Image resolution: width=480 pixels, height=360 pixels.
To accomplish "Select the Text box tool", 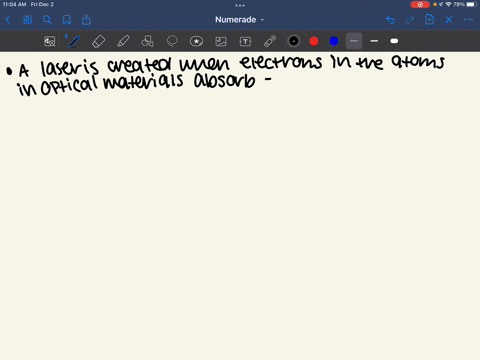I will point(245,41).
